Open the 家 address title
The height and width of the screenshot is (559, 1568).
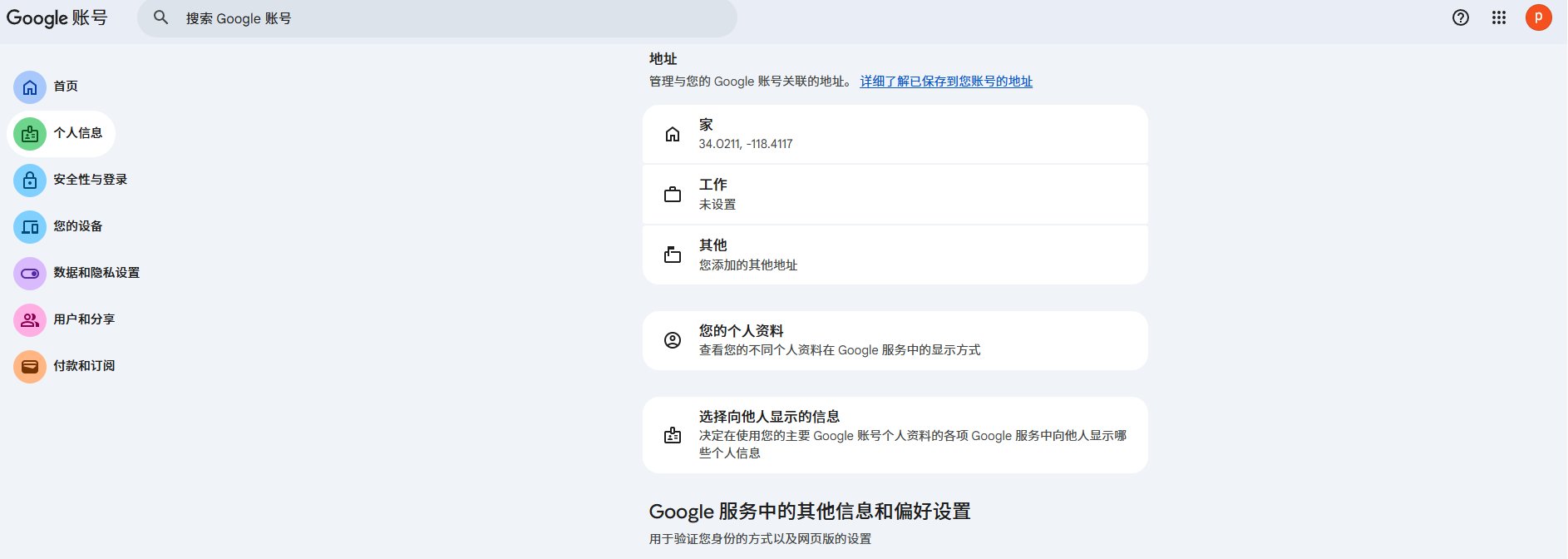pos(706,125)
